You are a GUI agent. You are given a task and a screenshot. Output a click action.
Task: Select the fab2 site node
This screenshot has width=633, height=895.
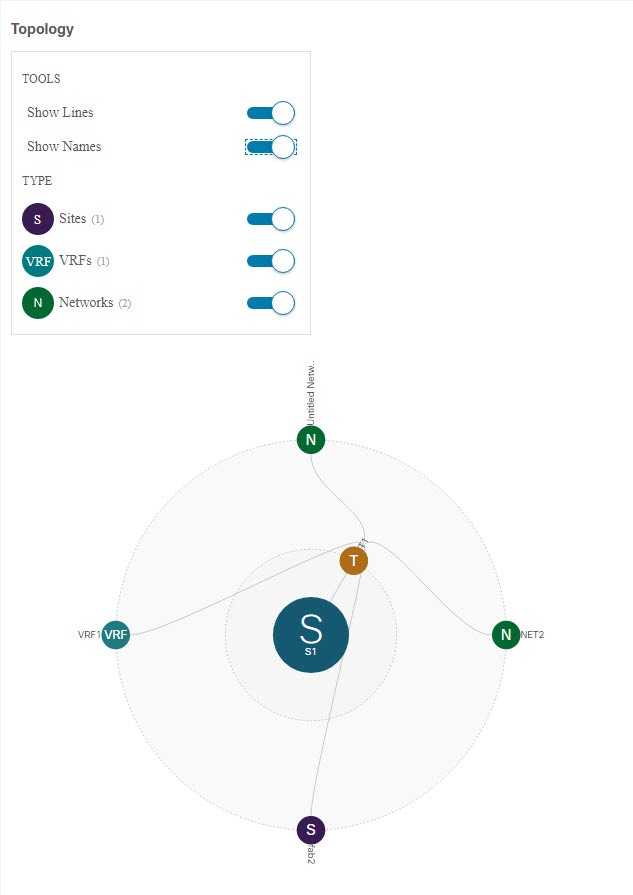311,829
